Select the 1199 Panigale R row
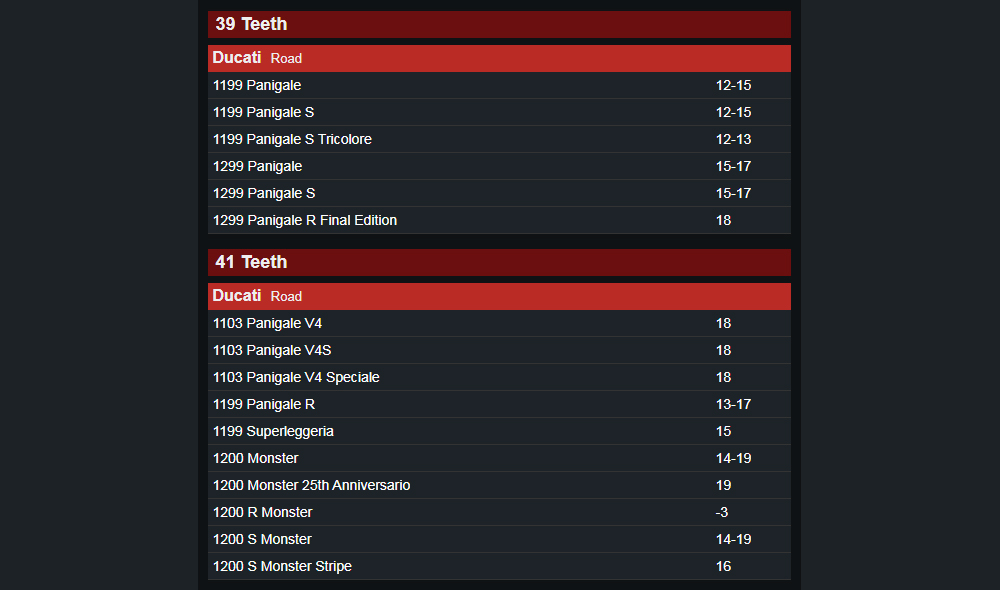1000x590 pixels. coord(499,404)
